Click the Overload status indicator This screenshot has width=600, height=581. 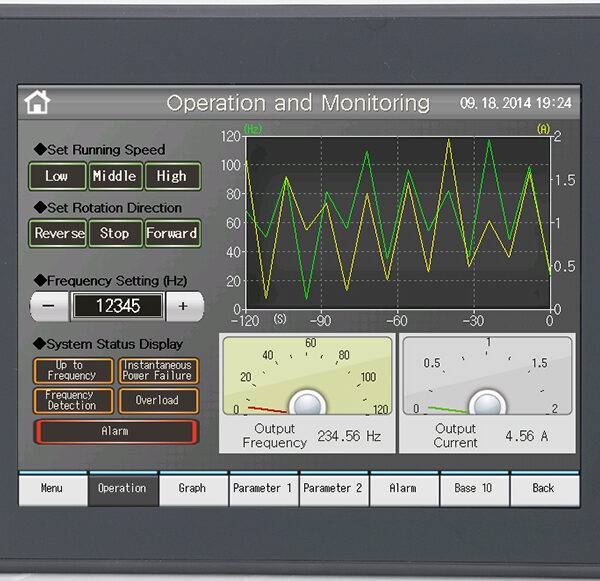[x=158, y=400]
